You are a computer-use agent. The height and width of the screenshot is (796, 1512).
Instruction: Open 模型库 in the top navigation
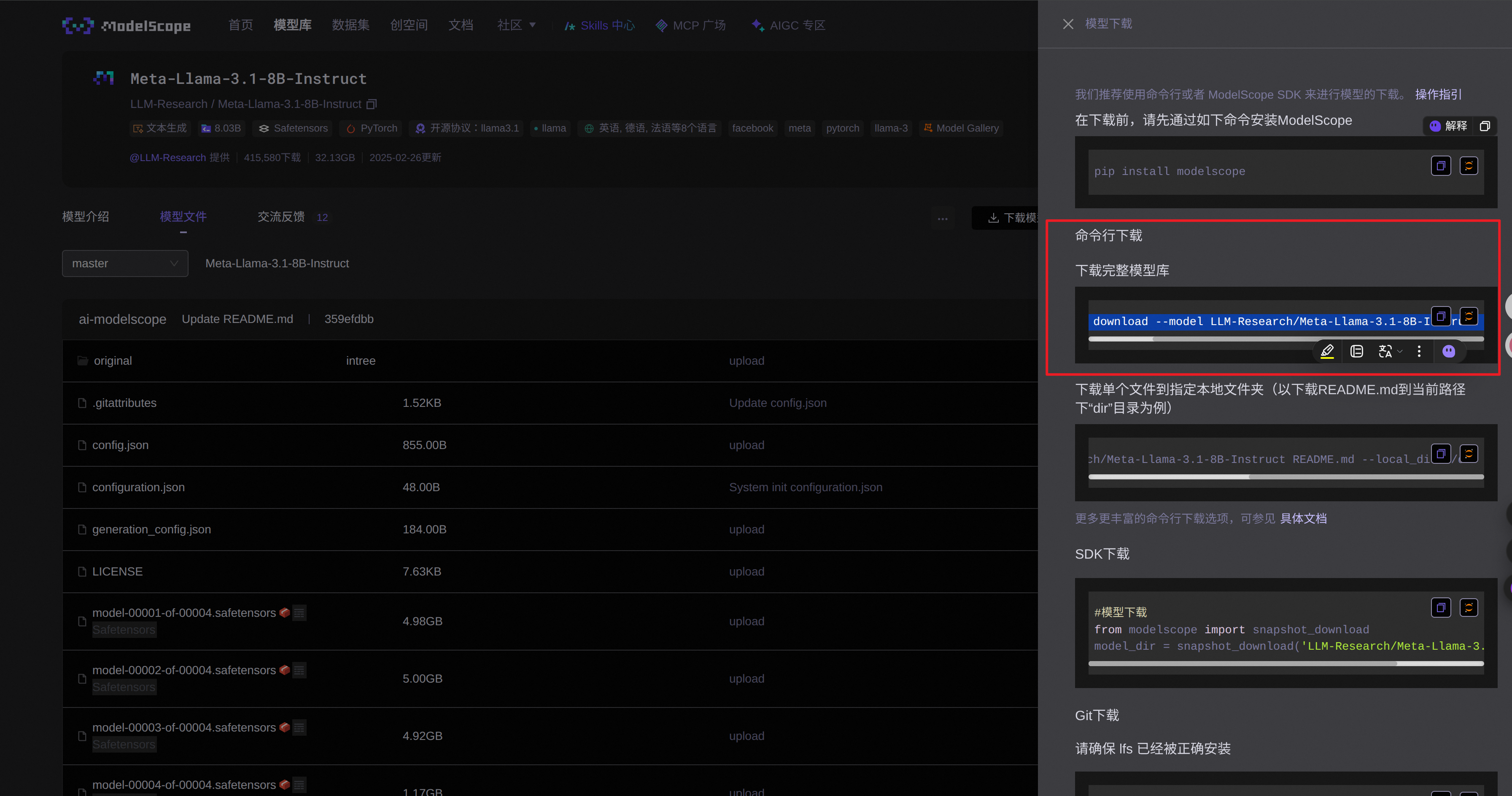tap(292, 25)
